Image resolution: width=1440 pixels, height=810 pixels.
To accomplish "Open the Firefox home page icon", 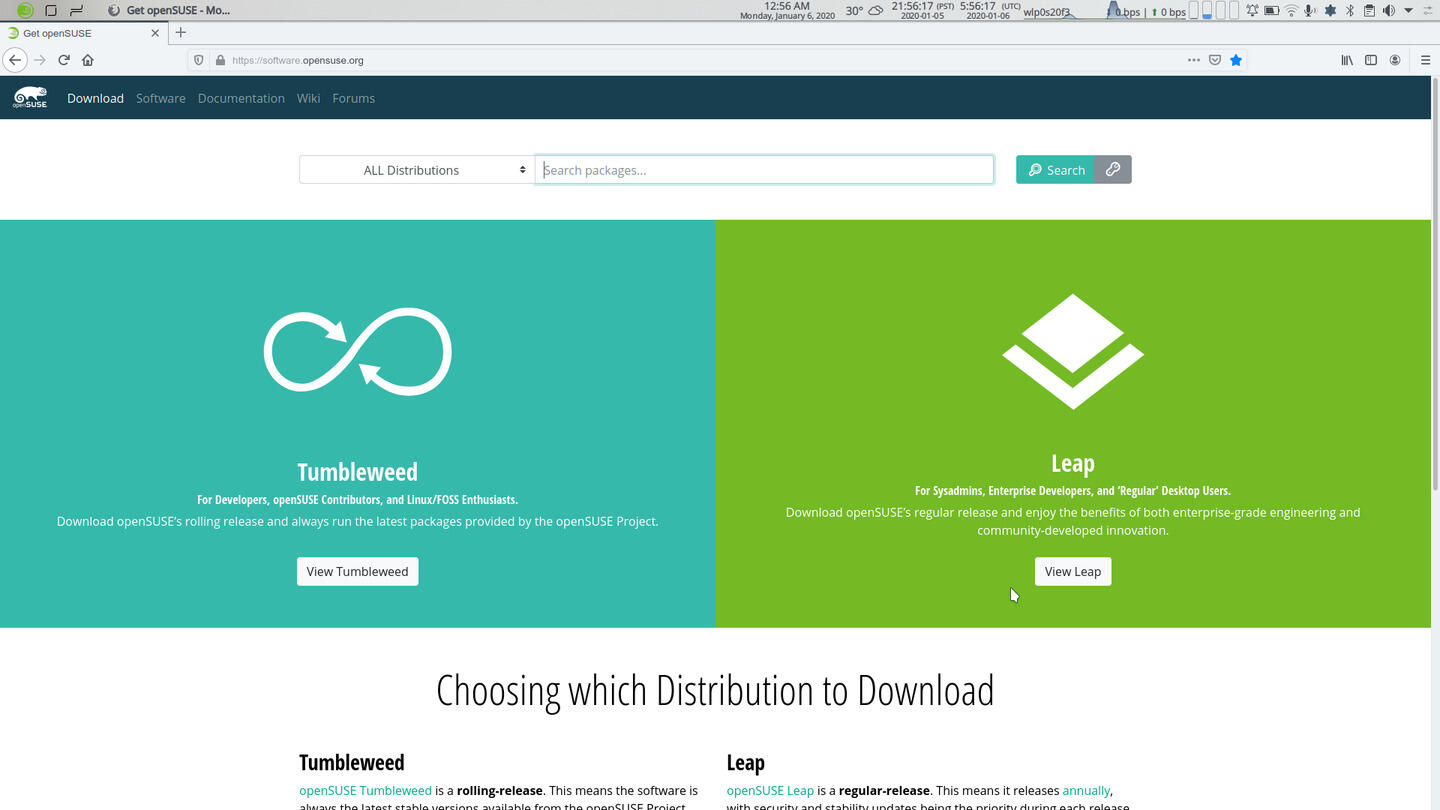I will (88, 60).
